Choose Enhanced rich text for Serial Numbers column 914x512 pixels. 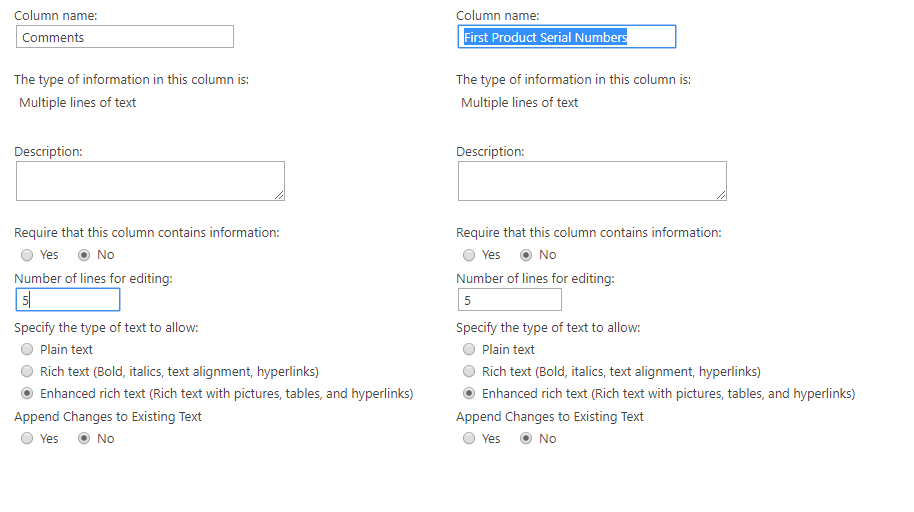tap(469, 394)
